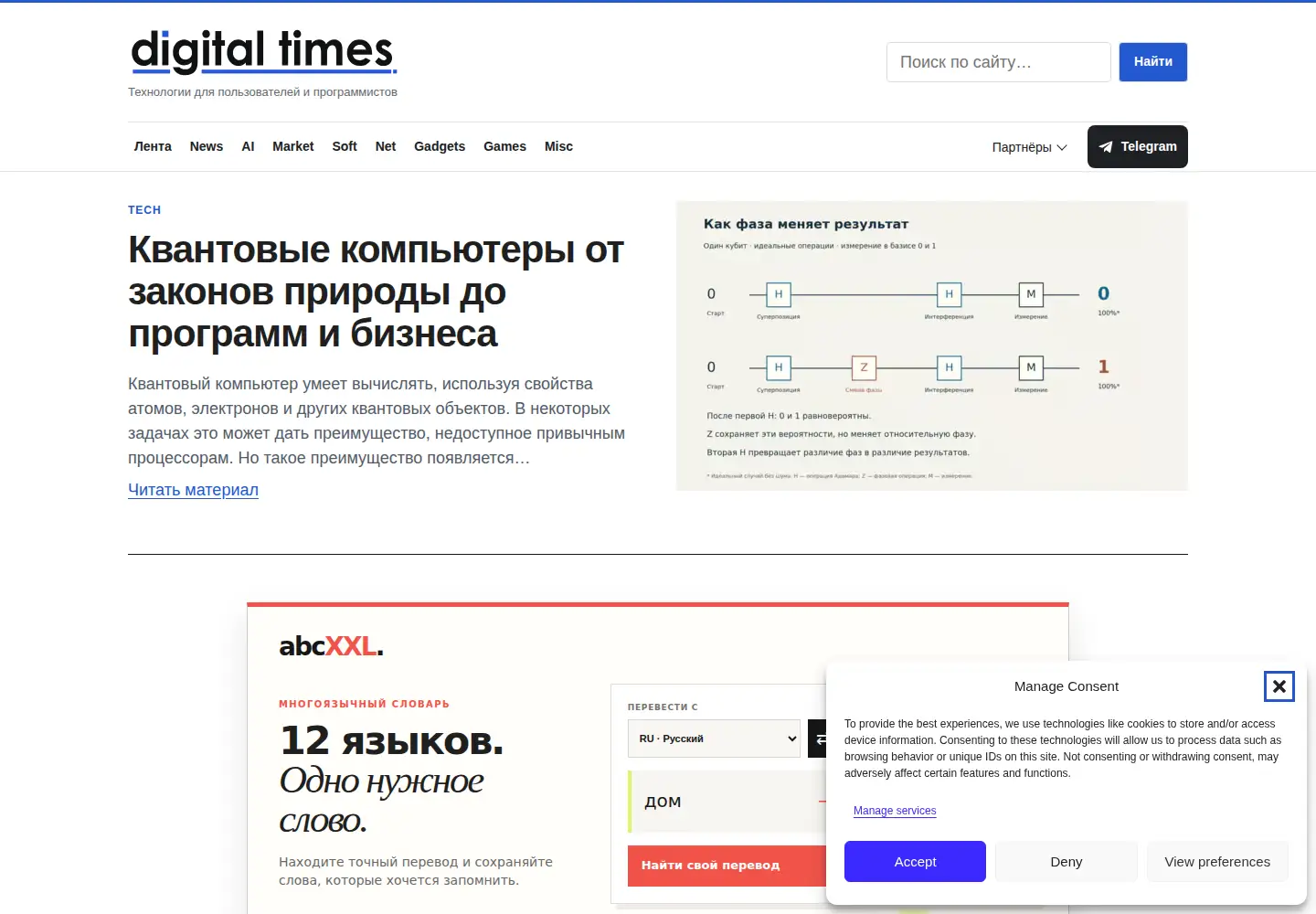This screenshot has height=914, width=1316.
Task: Open the quantum phase diagram thumbnail
Action: pos(931,345)
